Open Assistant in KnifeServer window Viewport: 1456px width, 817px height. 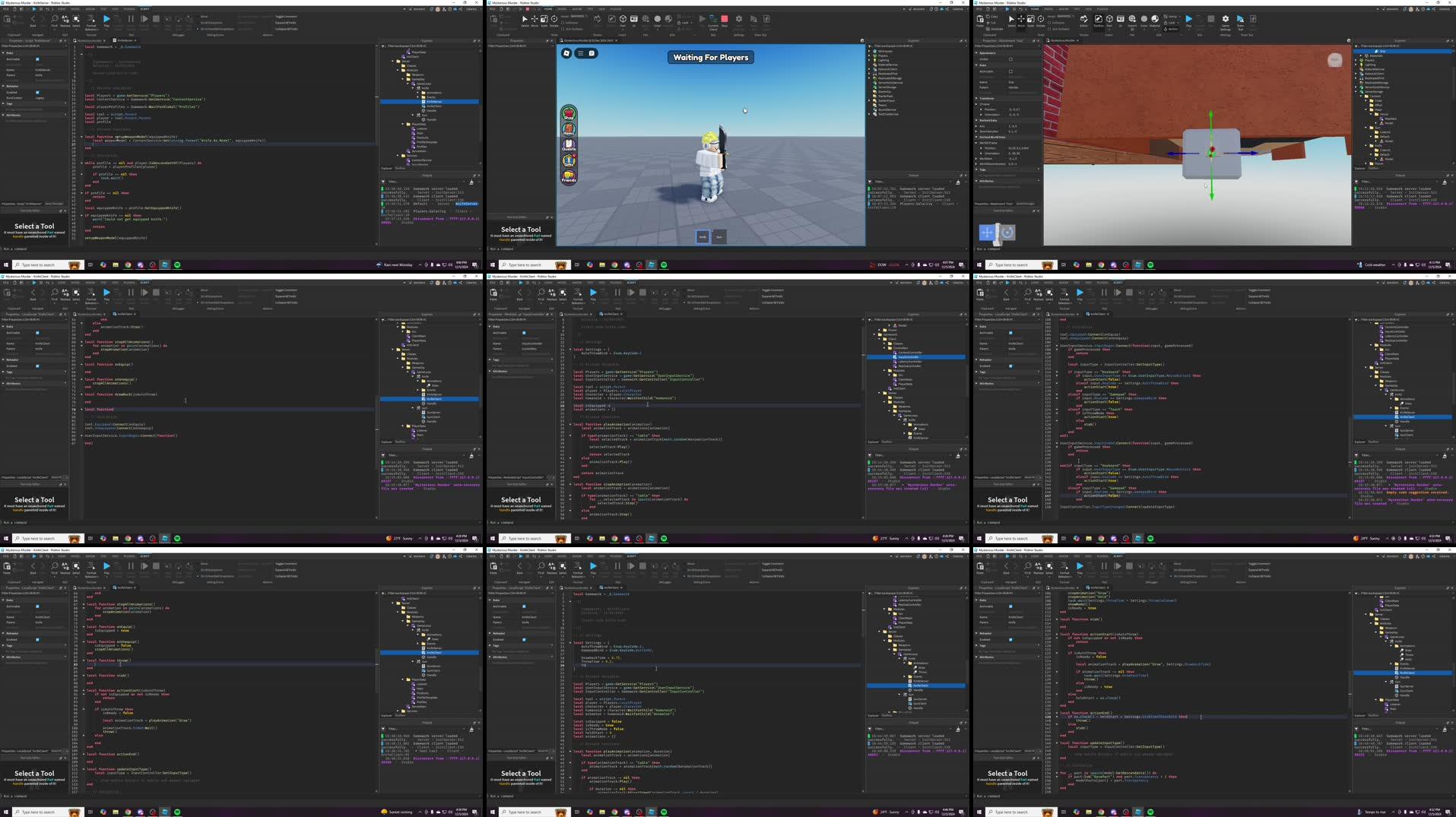click(x=417, y=9)
